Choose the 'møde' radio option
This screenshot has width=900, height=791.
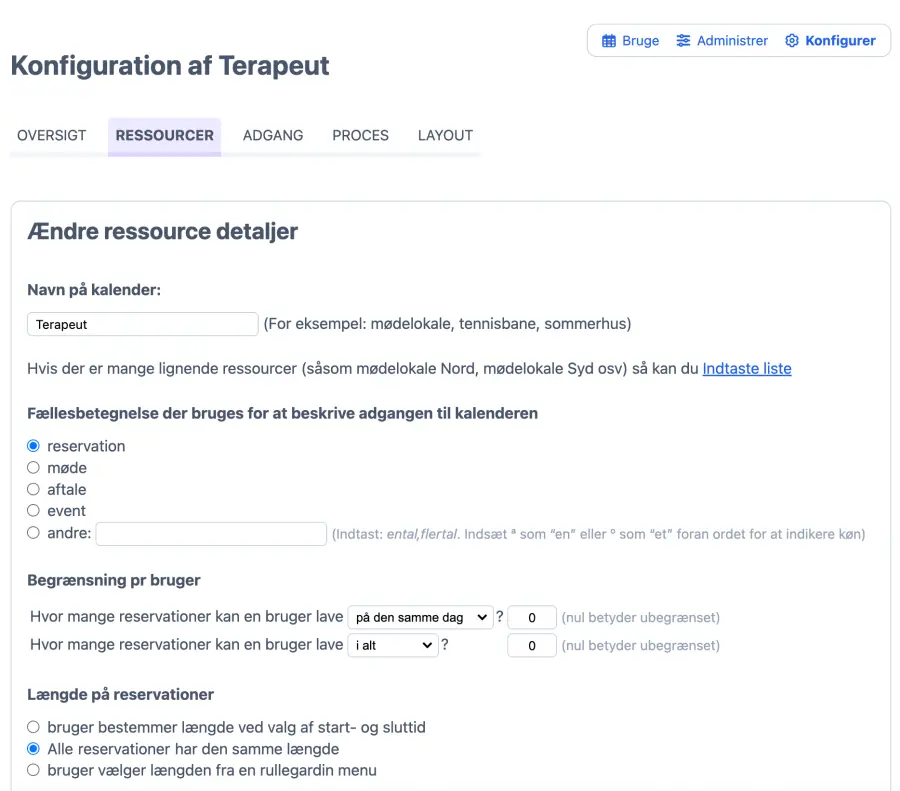coord(34,468)
